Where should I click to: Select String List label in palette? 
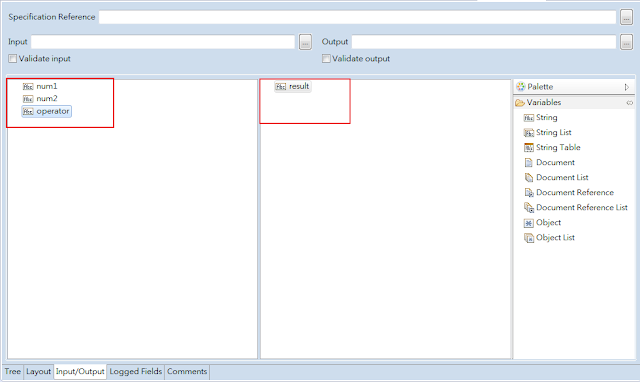(x=553, y=133)
